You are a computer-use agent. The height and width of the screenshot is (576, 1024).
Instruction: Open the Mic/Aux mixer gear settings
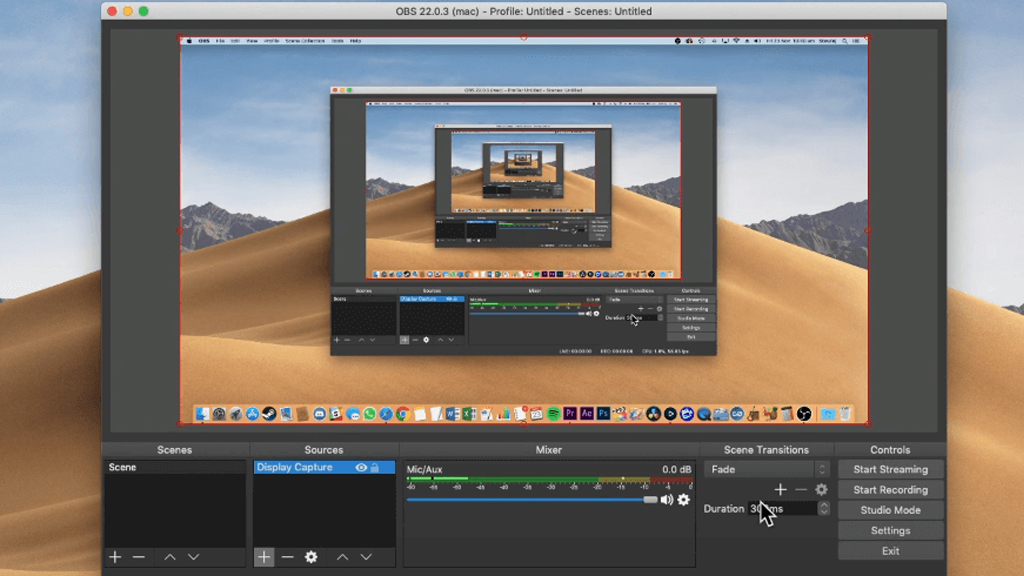[x=684, y=500]
